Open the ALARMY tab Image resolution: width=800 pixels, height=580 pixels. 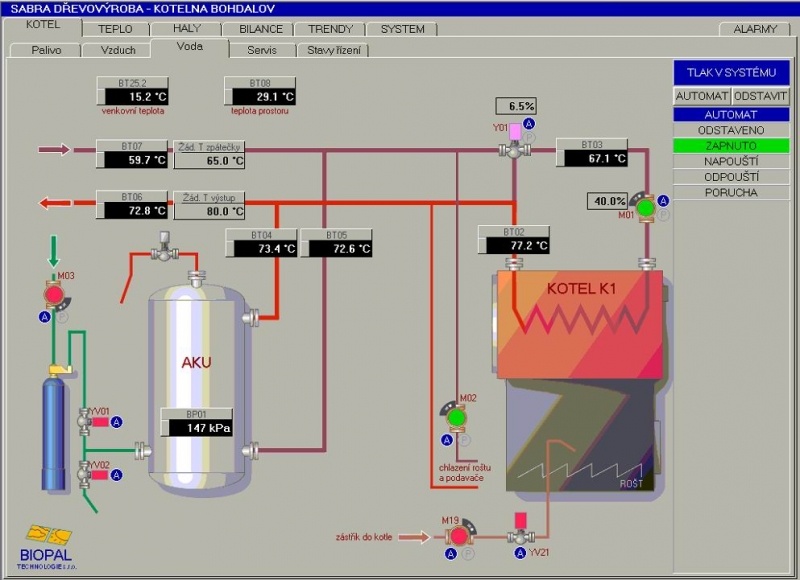pos(755,29)
